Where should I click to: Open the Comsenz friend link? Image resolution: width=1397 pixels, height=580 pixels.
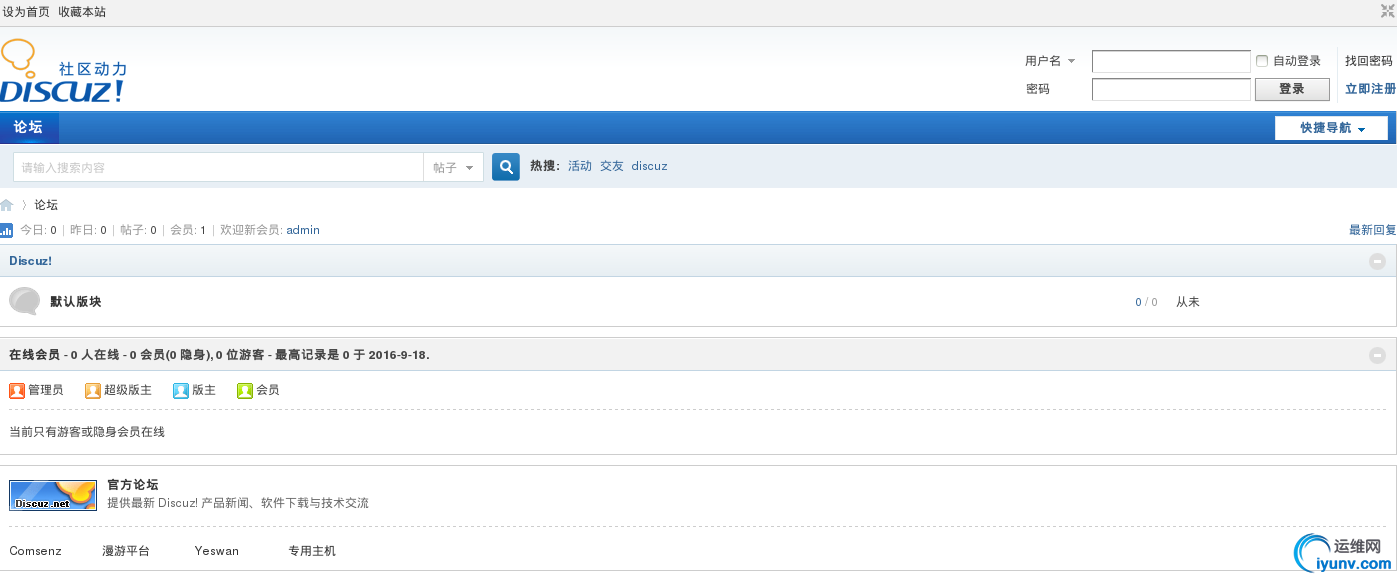35,551
